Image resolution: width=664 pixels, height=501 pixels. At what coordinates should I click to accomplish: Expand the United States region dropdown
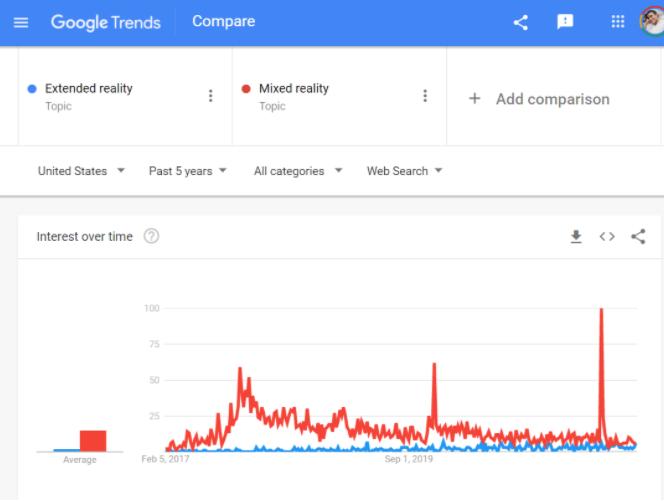point(81,171)
